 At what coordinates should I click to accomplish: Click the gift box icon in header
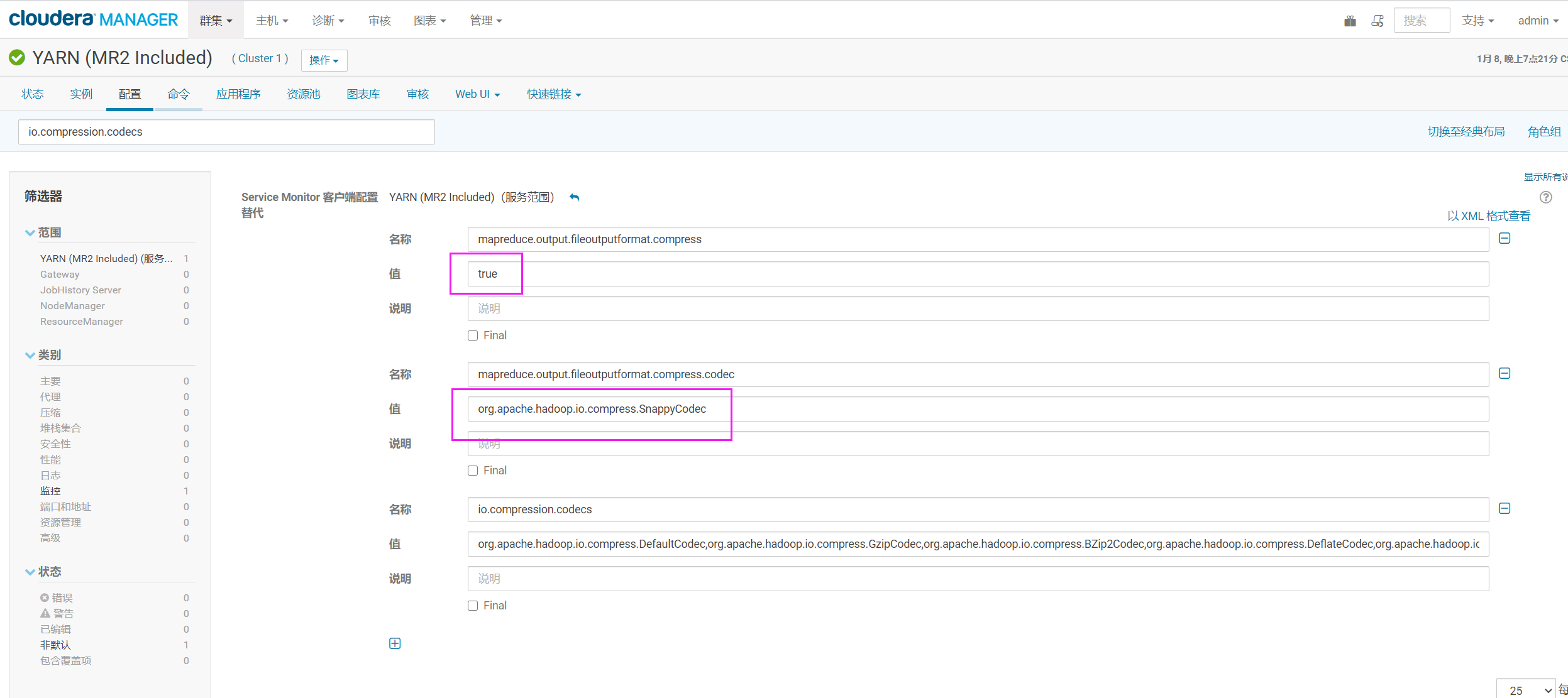click(x=1350, y=21)
